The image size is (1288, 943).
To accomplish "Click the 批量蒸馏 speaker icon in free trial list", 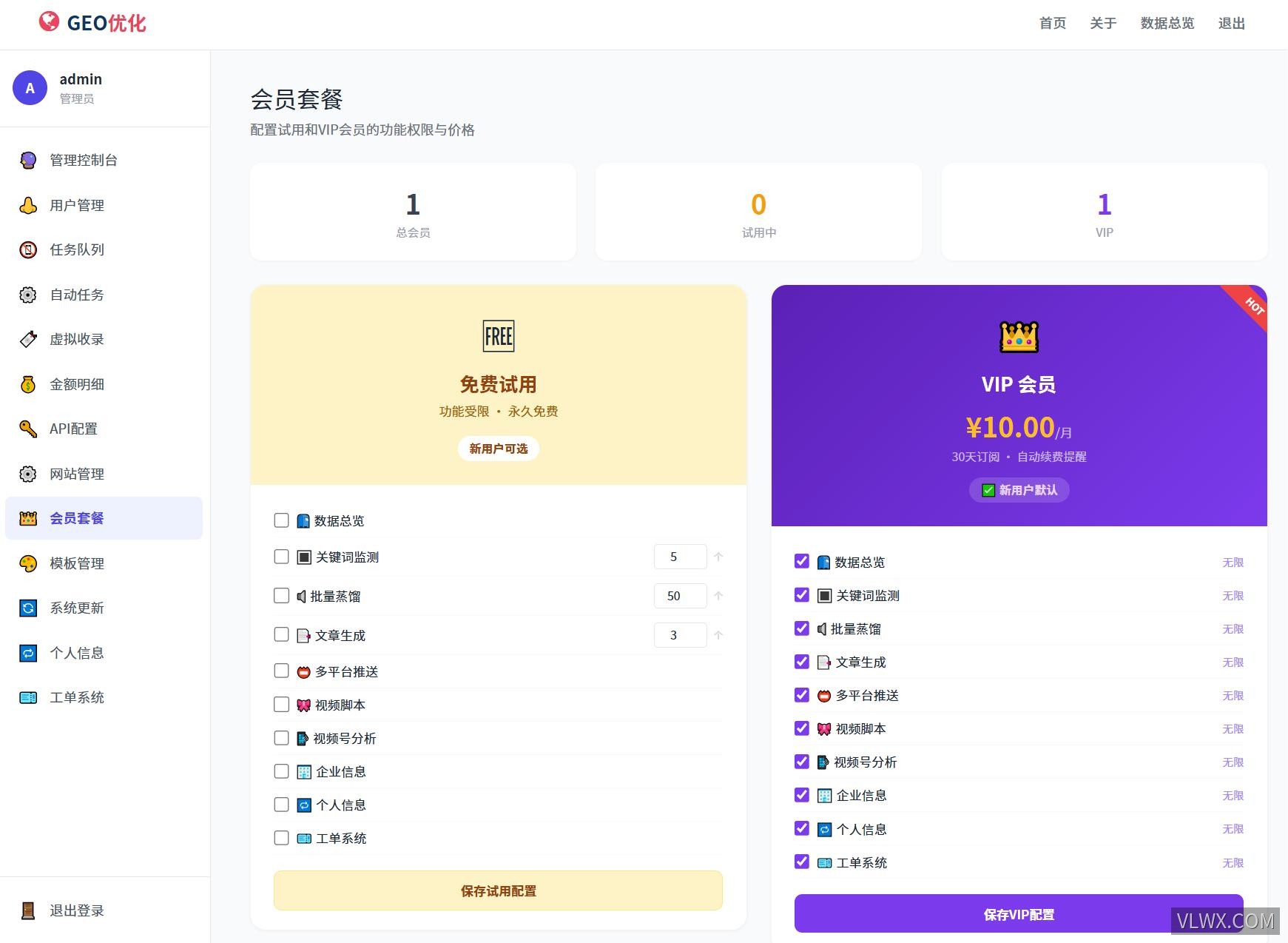I will pos(301,596).
